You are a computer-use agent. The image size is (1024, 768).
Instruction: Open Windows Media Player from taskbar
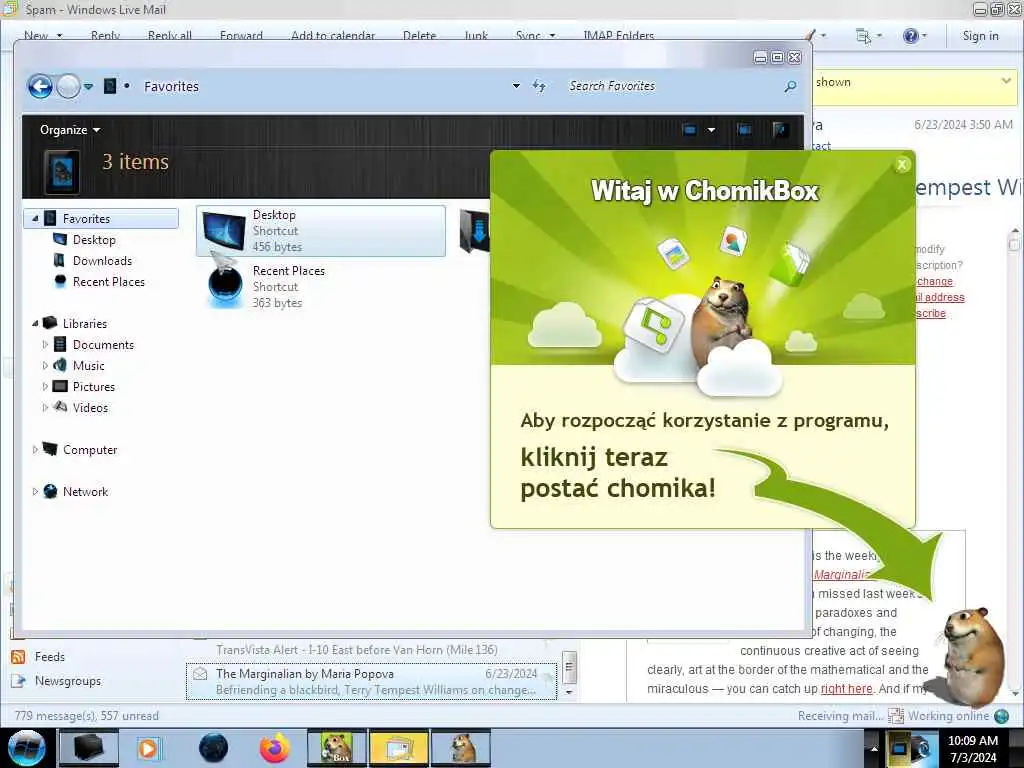pyautogui.click(x=148, y=748)
